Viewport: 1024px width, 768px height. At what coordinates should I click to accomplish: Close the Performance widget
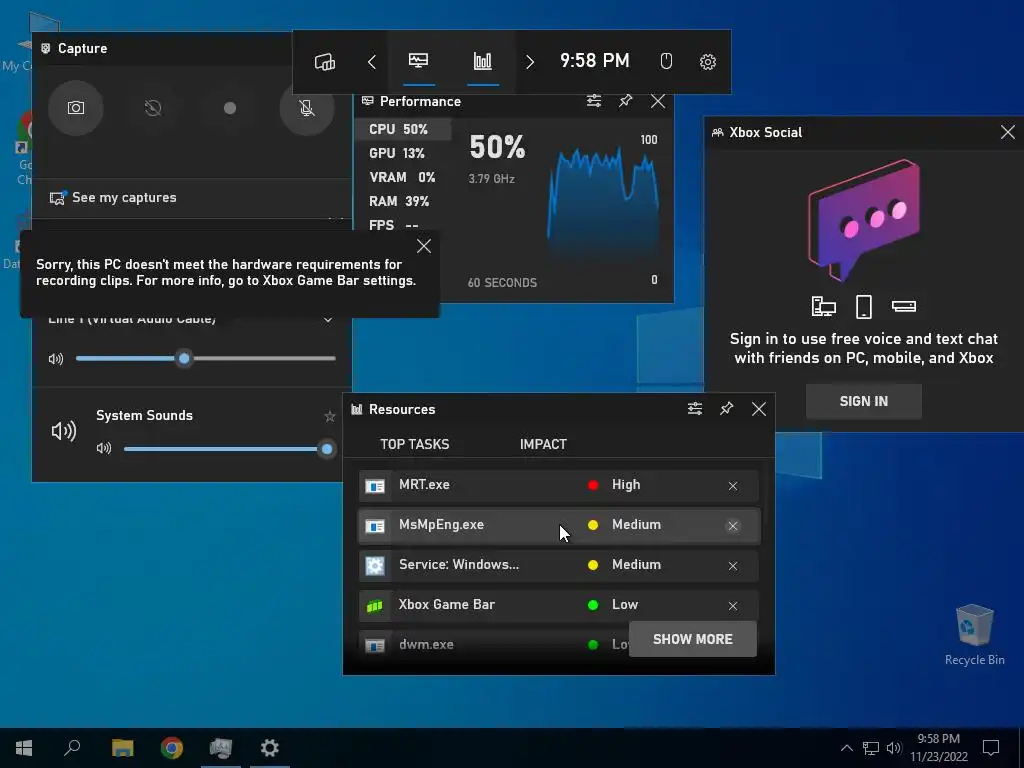(658, 101)
